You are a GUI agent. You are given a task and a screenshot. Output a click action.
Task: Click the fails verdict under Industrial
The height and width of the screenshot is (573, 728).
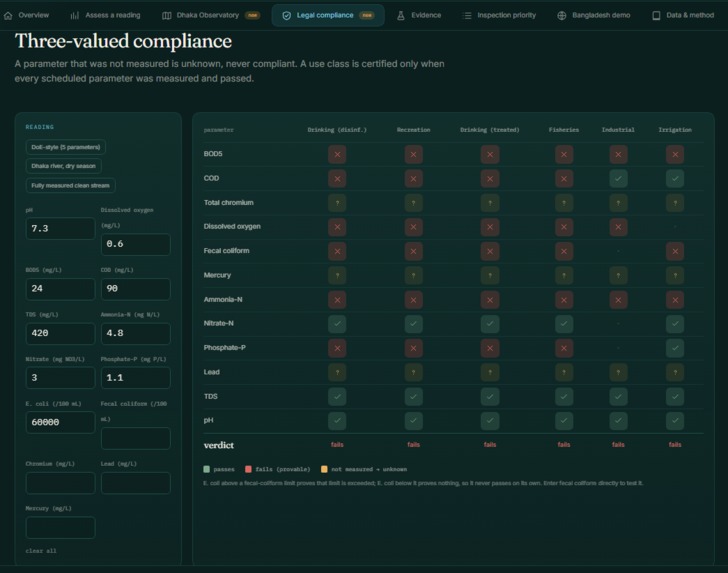click(618, 445)
